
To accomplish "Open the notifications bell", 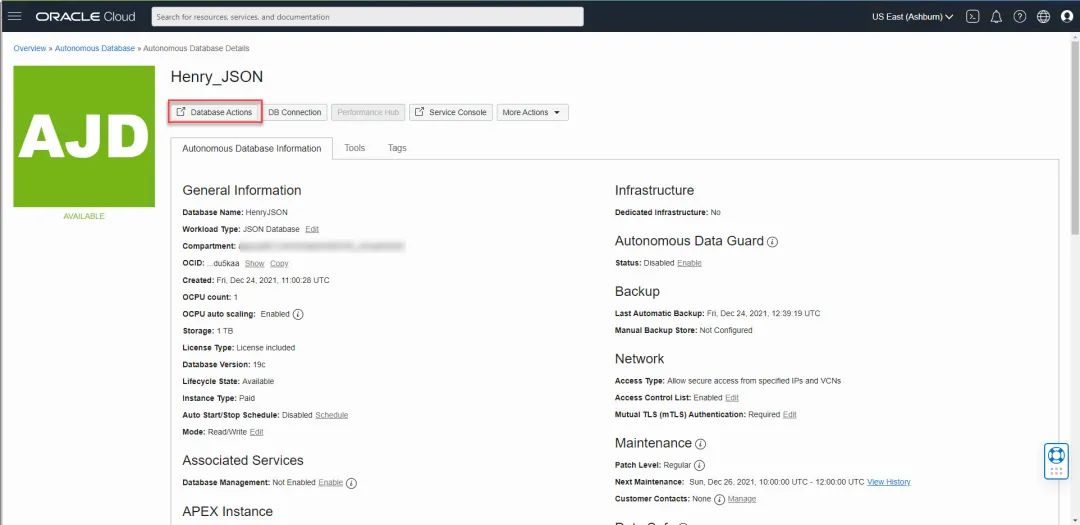I will (996, 17).
